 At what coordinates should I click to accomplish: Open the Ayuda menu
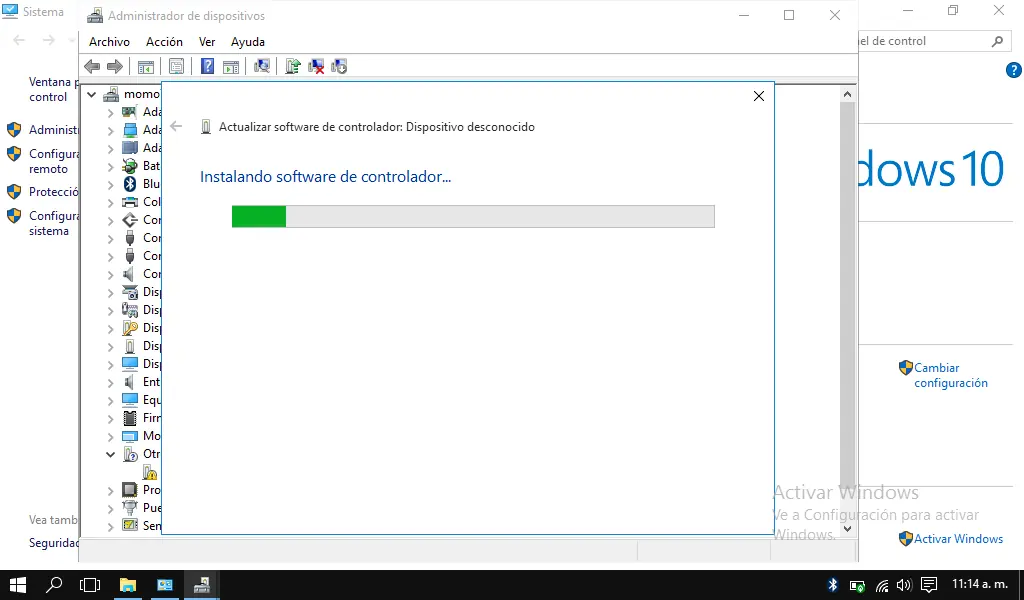click(x=248, y=42)
